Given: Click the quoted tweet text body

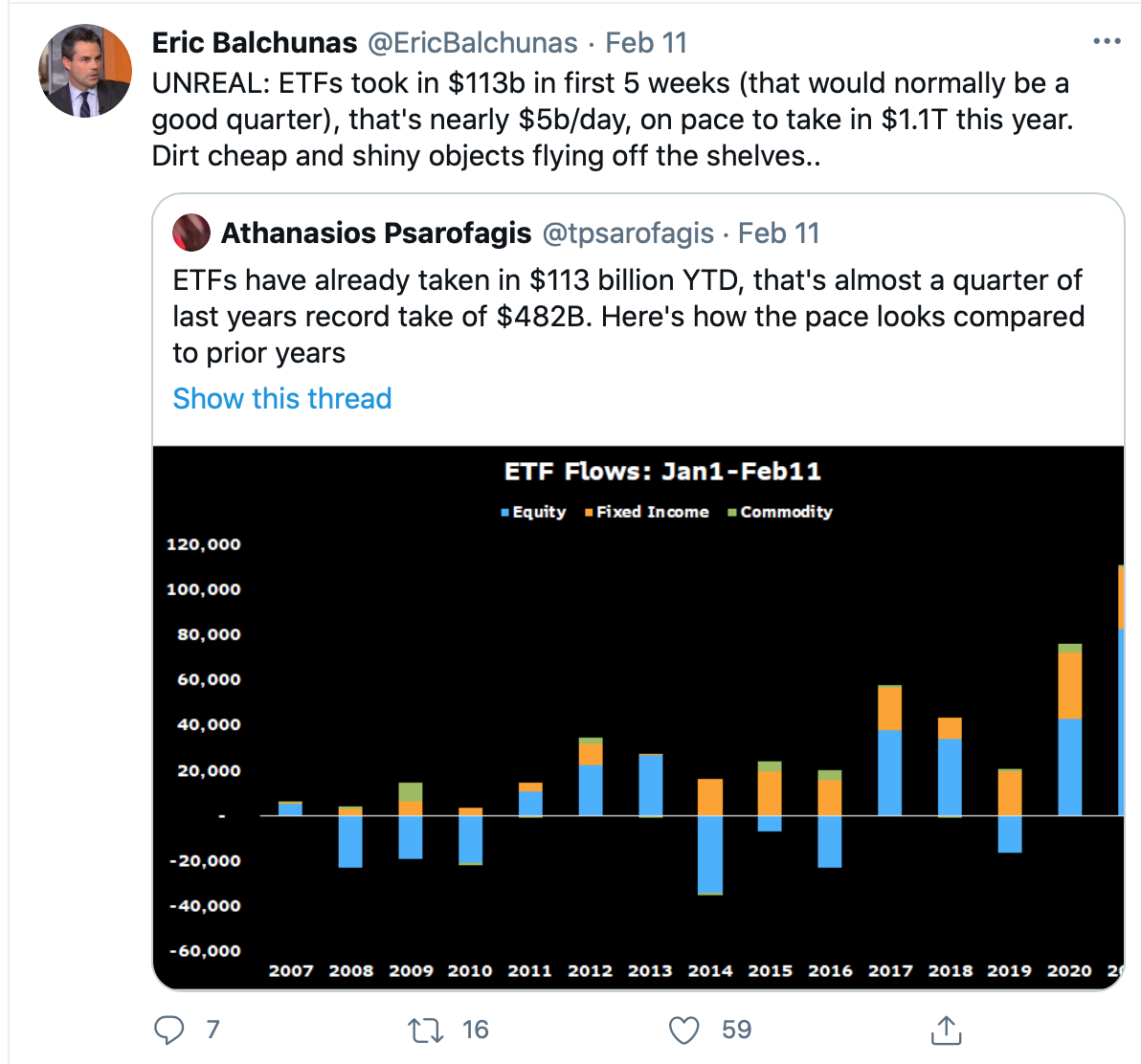Looking at the screenshot, I should pos(628,316).
